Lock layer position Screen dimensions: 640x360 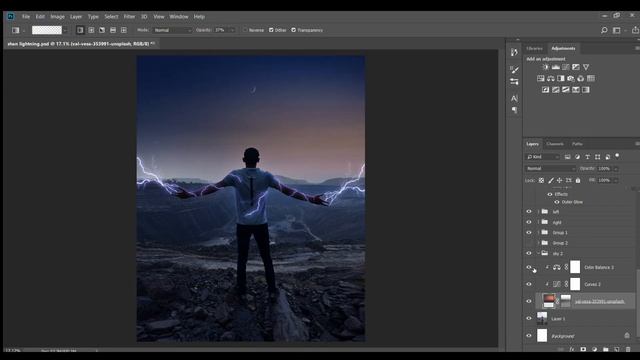pyautogui.click(x=560, y=180)
